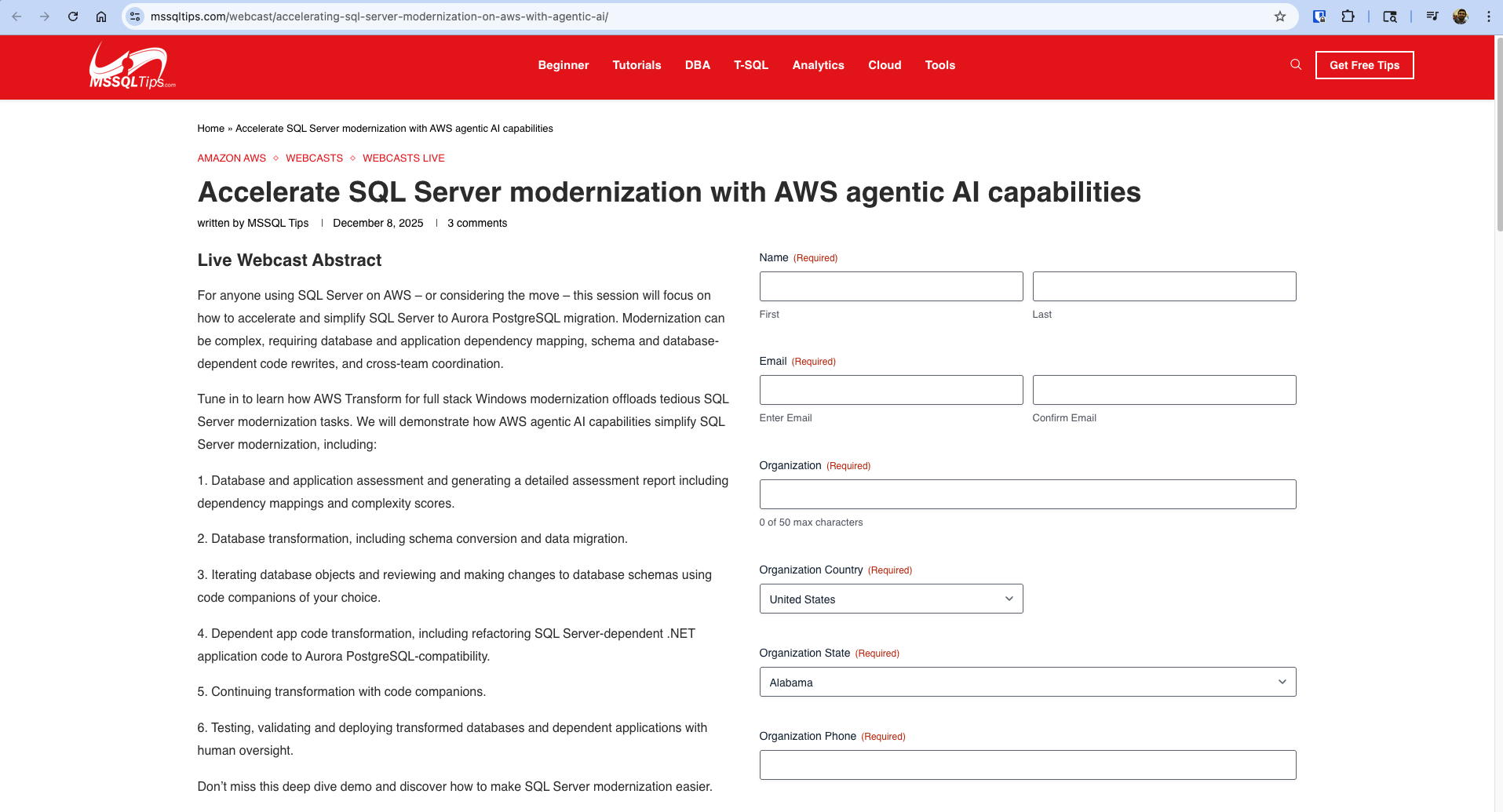Follow the AMAZON AWS category link

[232, 158]
